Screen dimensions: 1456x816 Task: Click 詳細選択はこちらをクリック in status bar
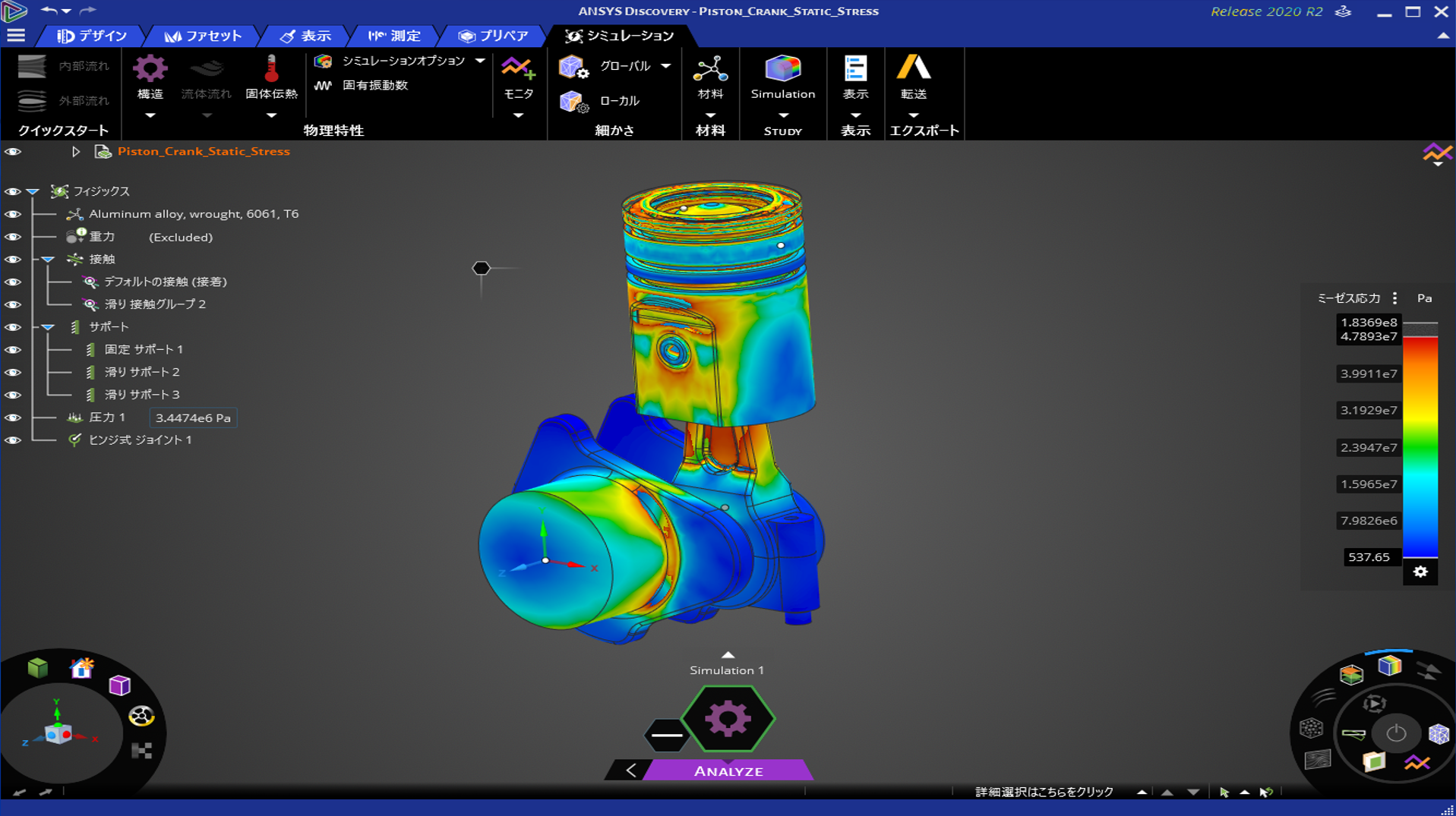tap(1044, 792)
